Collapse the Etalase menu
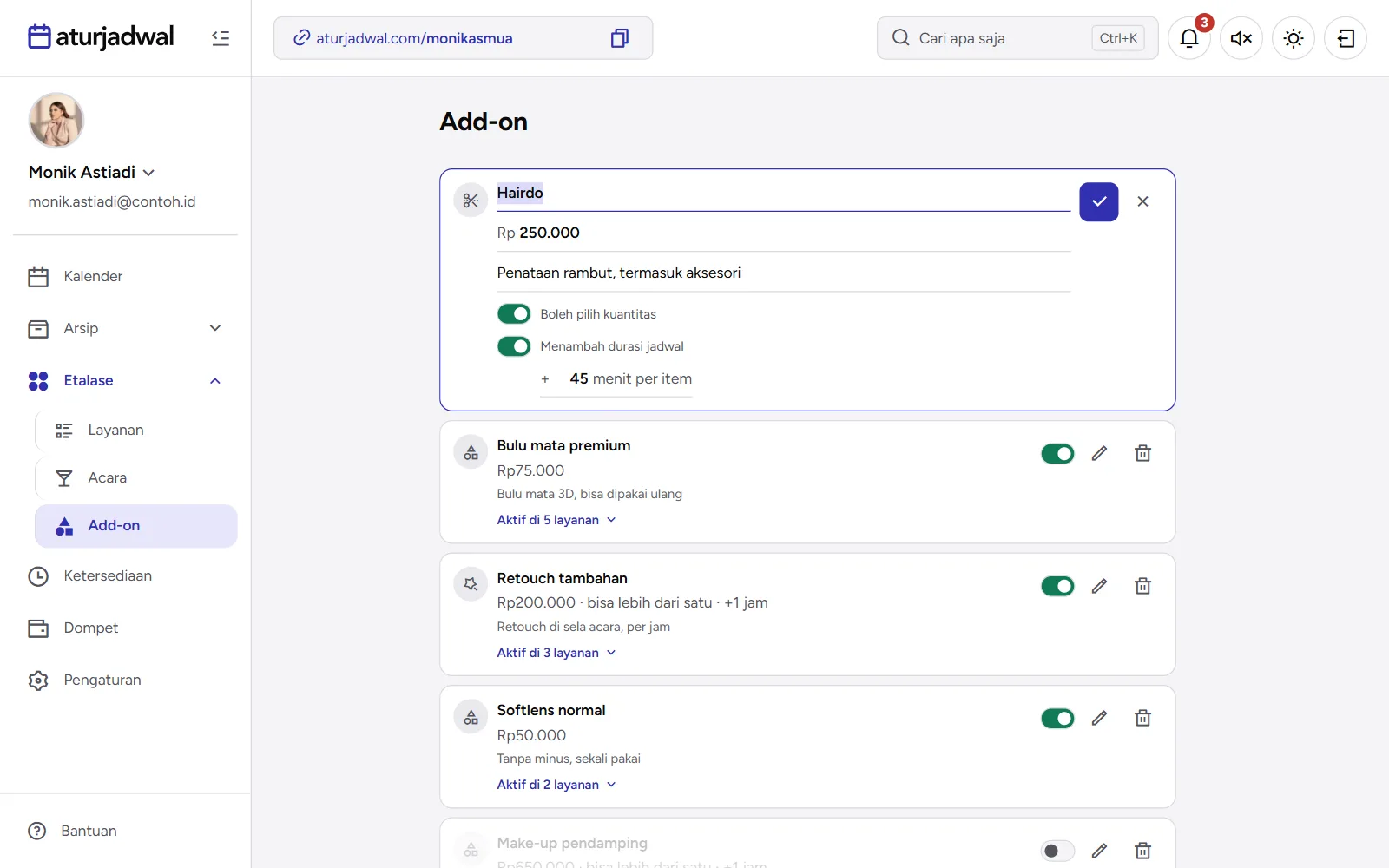This screenshot has height=868, width=1389. point(125,380)
